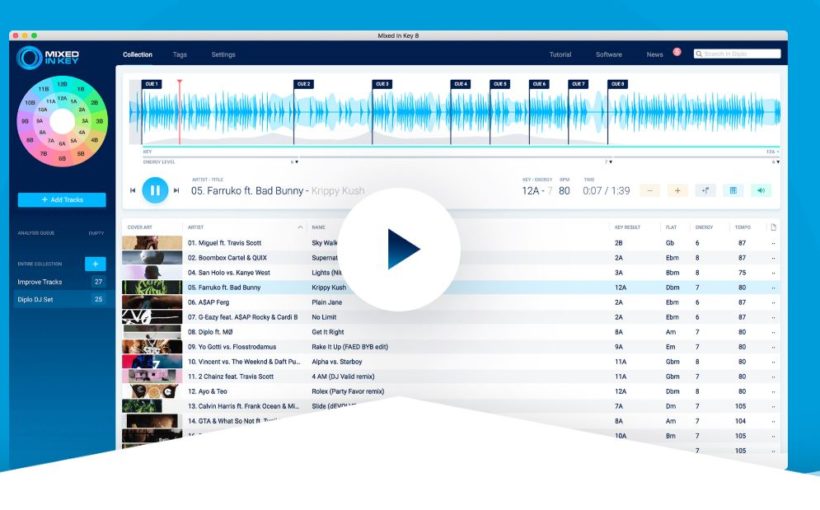Select key 10B on the Camelot wheel

coord(30,103)
